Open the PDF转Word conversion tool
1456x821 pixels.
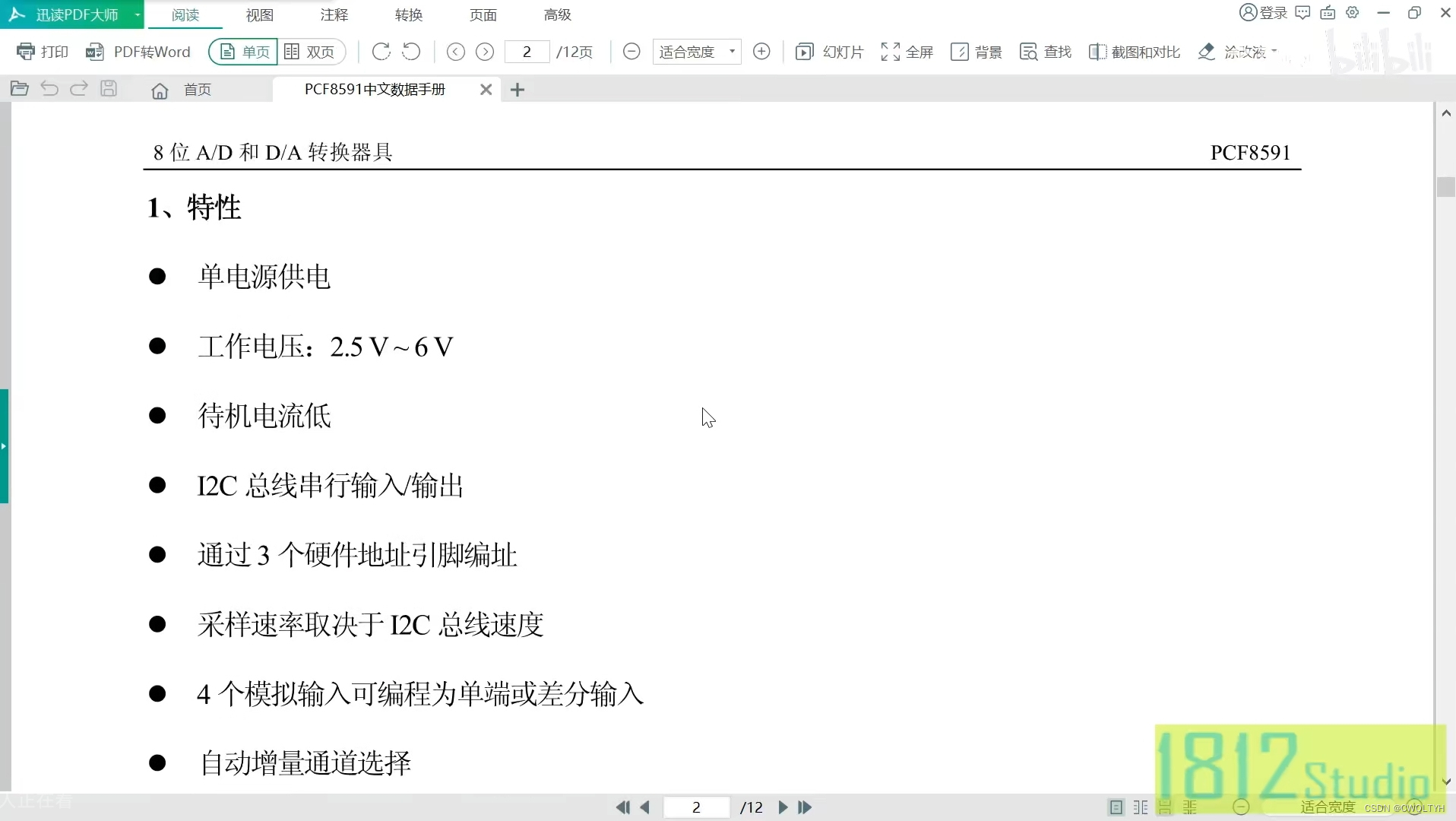pyautogui.click(x=139, y=52)
